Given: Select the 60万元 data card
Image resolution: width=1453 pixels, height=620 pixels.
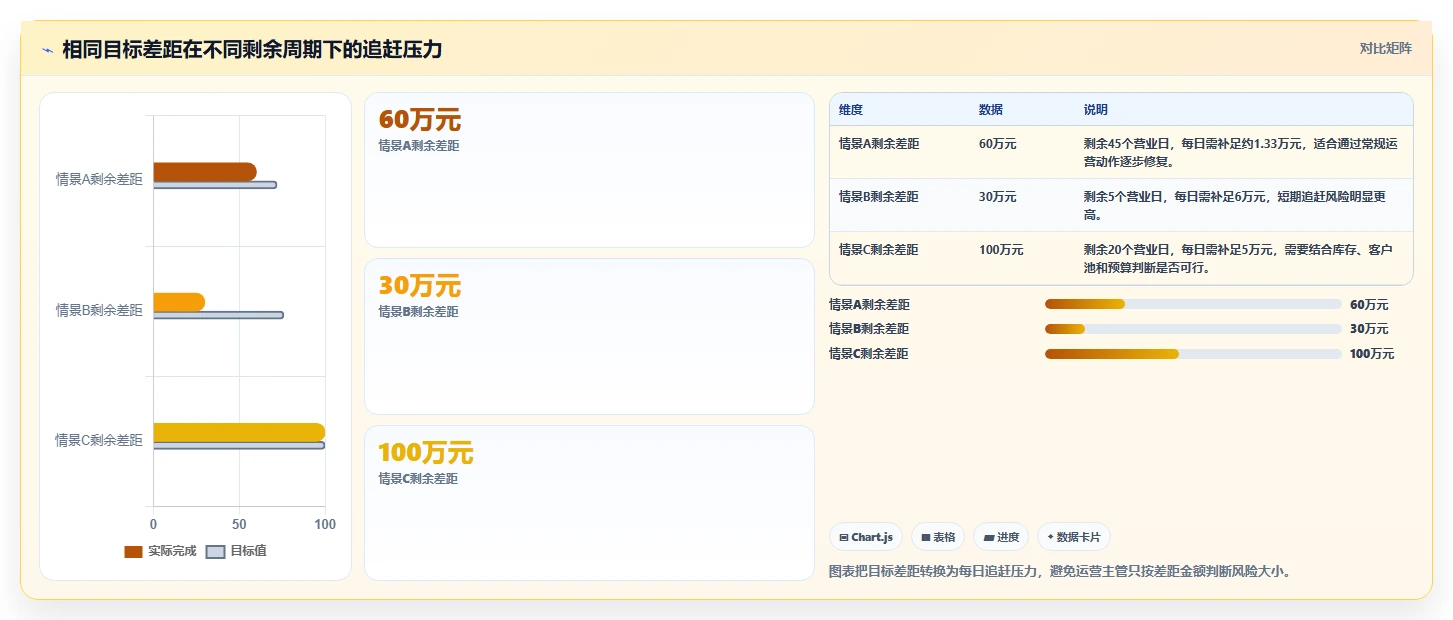Looking at the screenshot, I should pos(589,170).
